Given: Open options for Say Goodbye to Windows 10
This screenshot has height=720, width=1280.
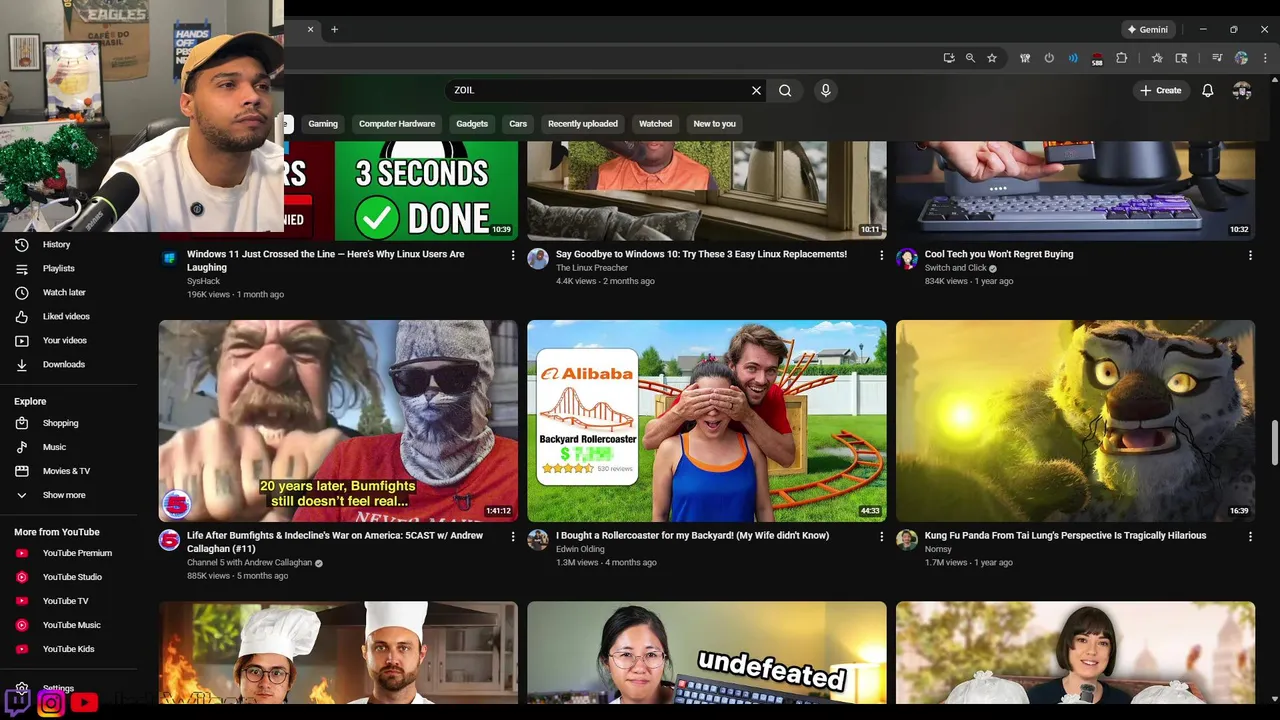Looking at the screenshot, I should pyautogui.click(x=881, y=255).
